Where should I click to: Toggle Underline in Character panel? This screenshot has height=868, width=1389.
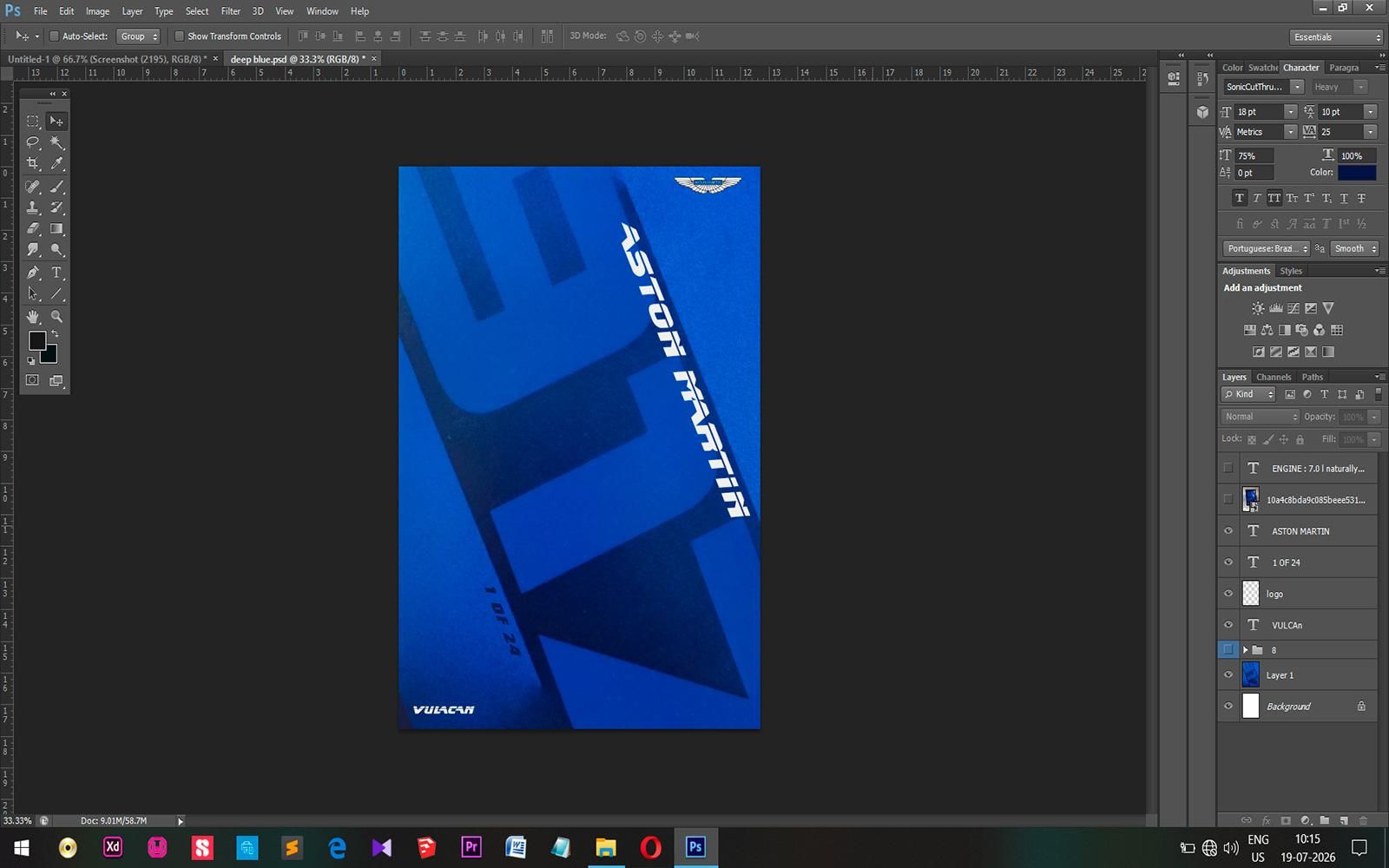(1344, 199)
